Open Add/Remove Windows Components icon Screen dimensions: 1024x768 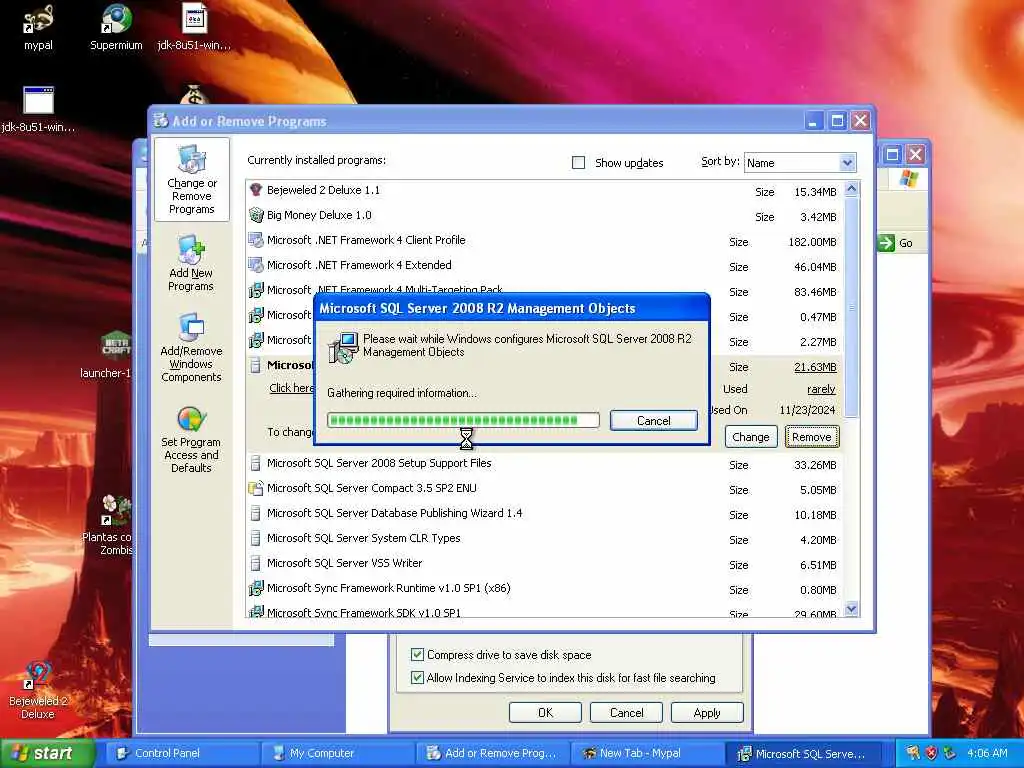point(191,327)
